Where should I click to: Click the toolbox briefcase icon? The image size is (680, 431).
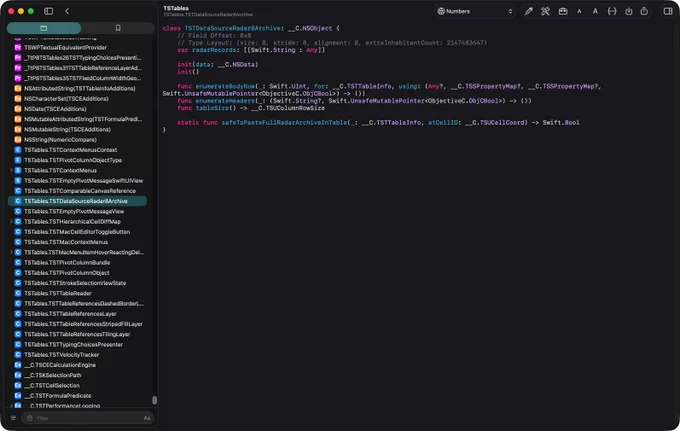[x=563, y=11]
